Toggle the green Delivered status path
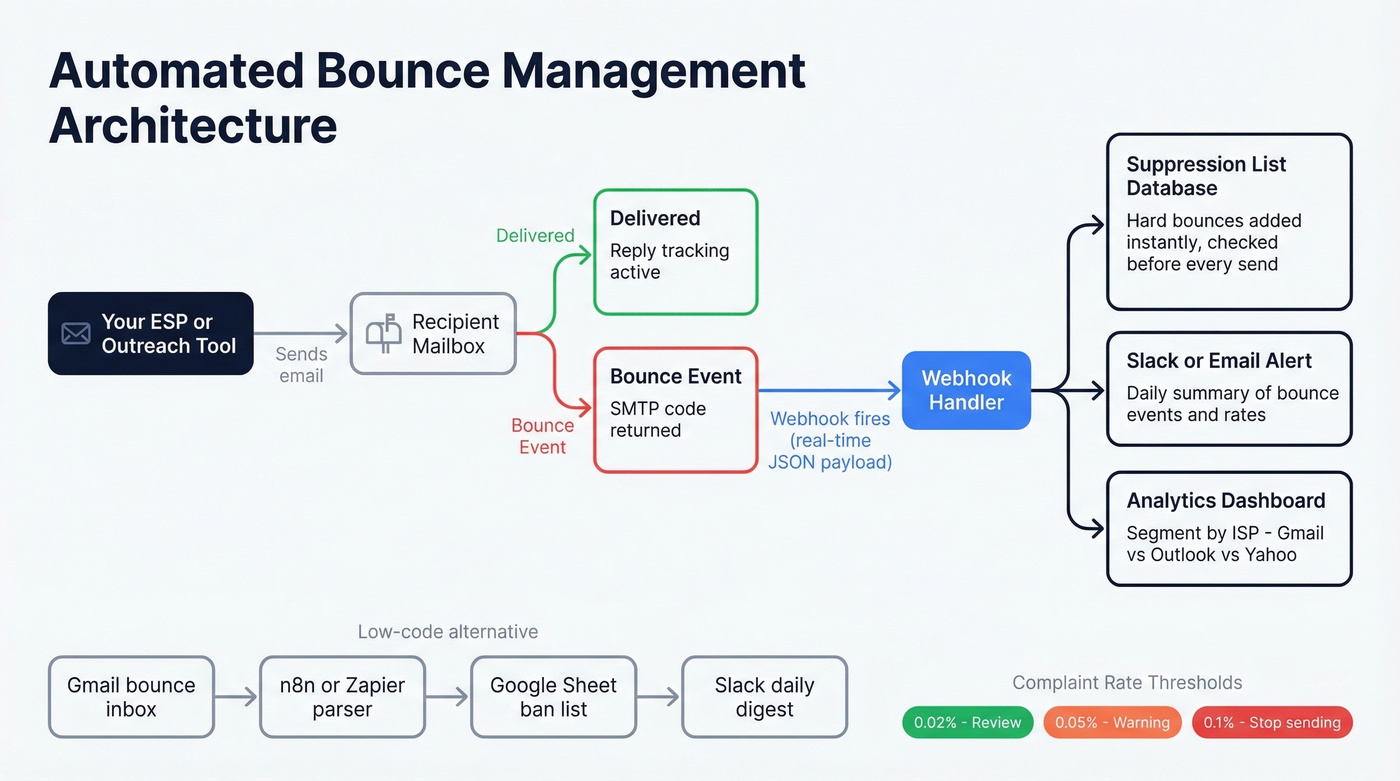This screenshot has width=1400, height=781. point(535,235)
